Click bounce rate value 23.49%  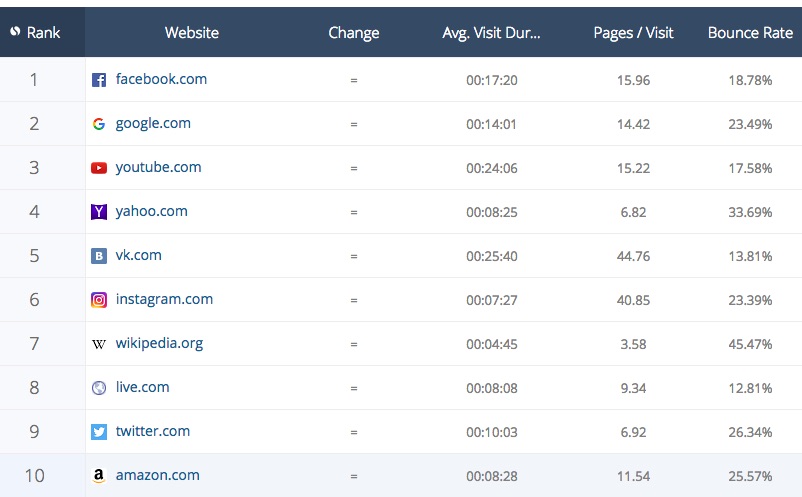[750, 124]
